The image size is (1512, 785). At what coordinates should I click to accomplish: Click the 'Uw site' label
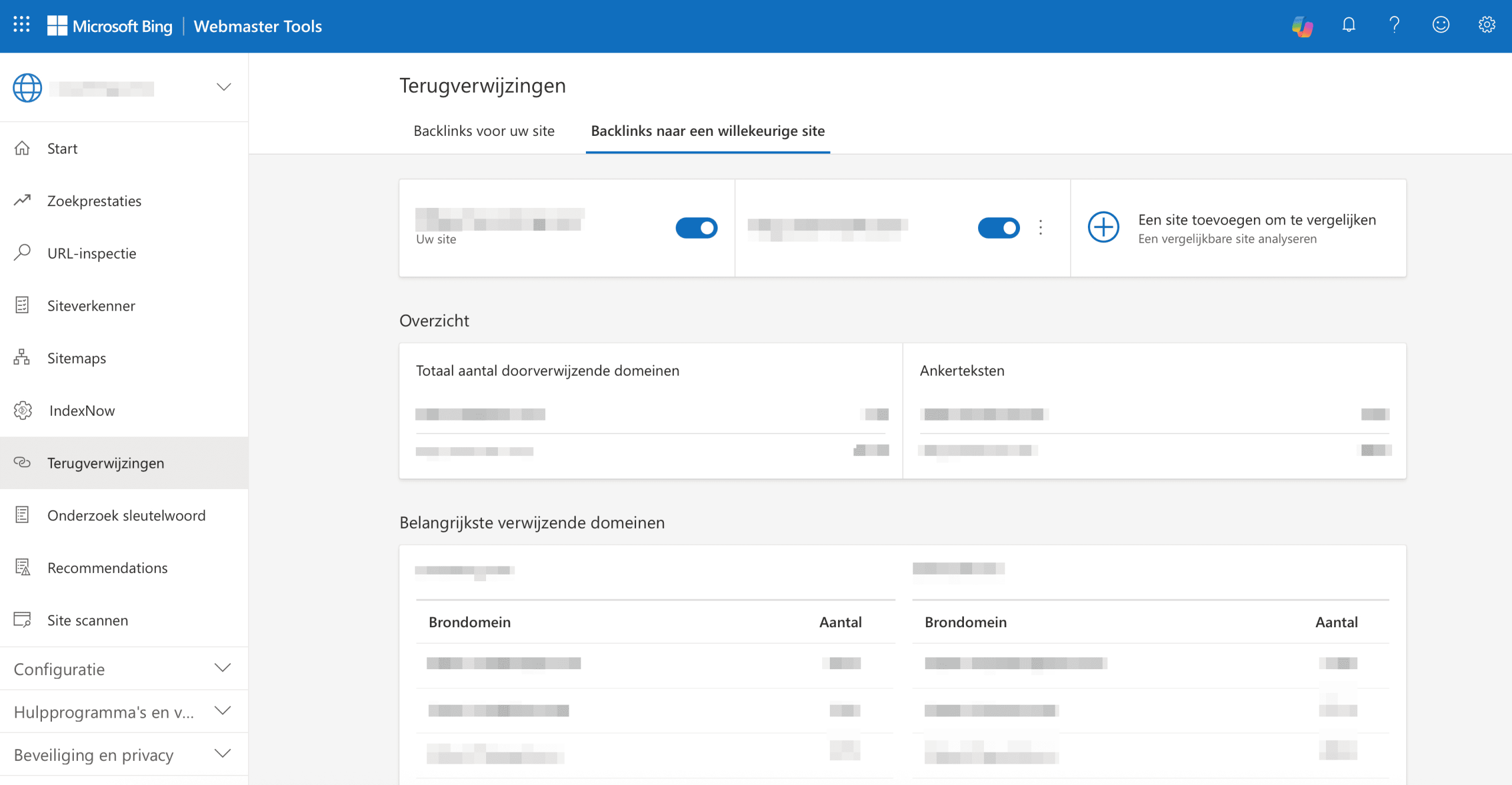436,239
